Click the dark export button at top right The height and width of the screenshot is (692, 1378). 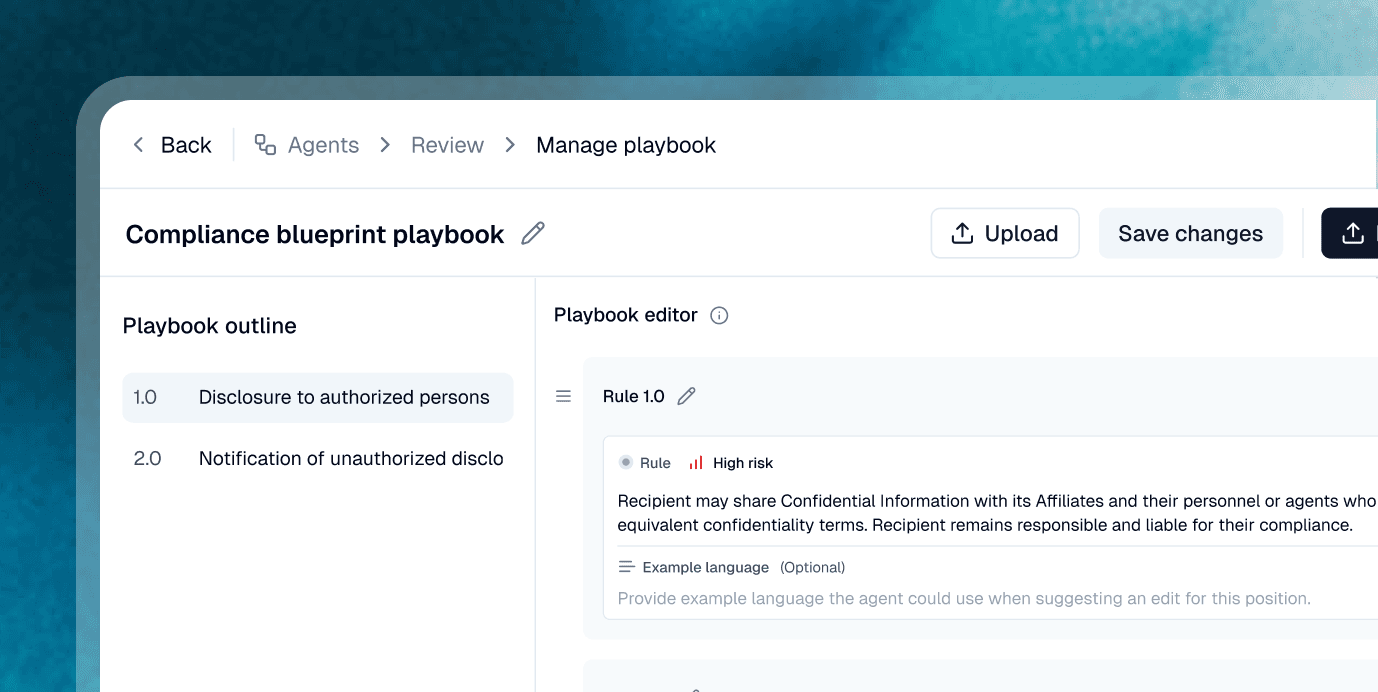(1350, 233)
